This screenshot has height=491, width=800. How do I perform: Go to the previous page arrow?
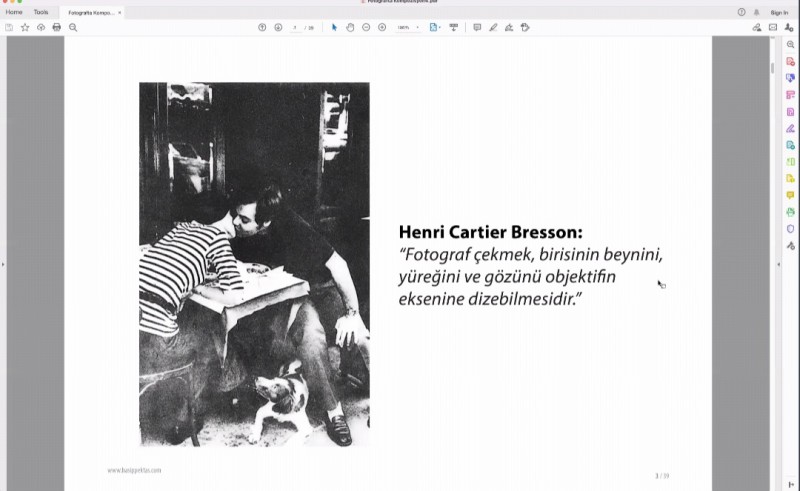[262, 27]
